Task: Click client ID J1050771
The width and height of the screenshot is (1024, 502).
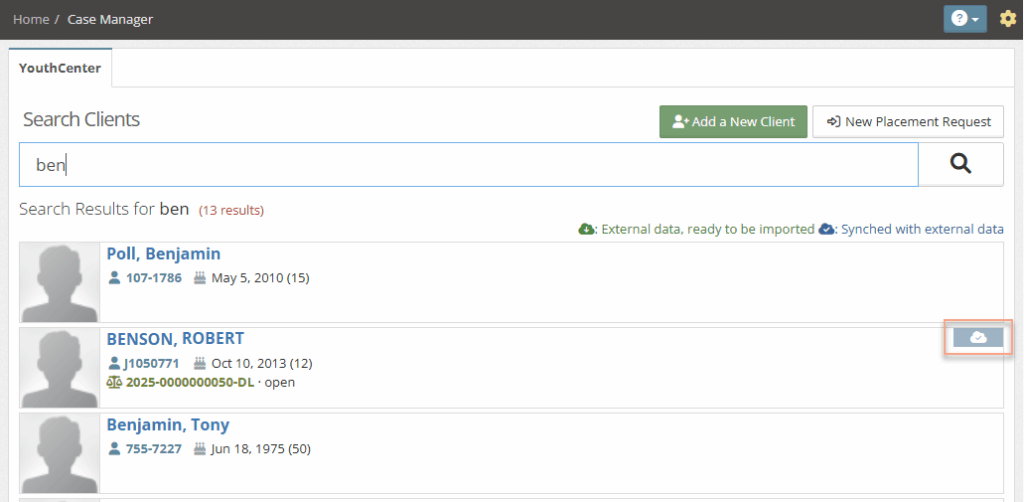Action: click(152, 363)
